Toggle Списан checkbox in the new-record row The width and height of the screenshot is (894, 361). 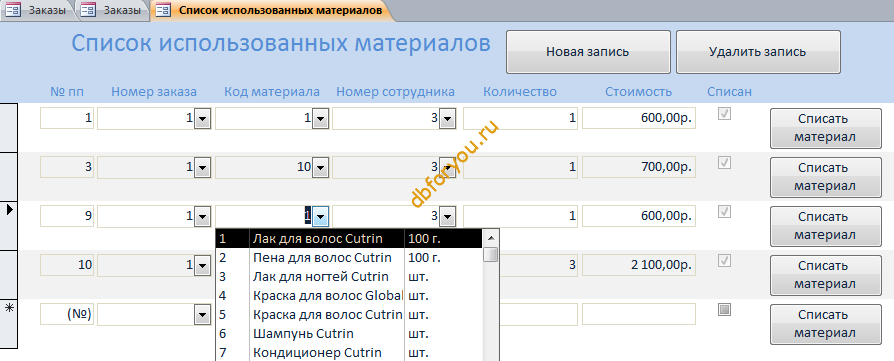coord(725,310)
